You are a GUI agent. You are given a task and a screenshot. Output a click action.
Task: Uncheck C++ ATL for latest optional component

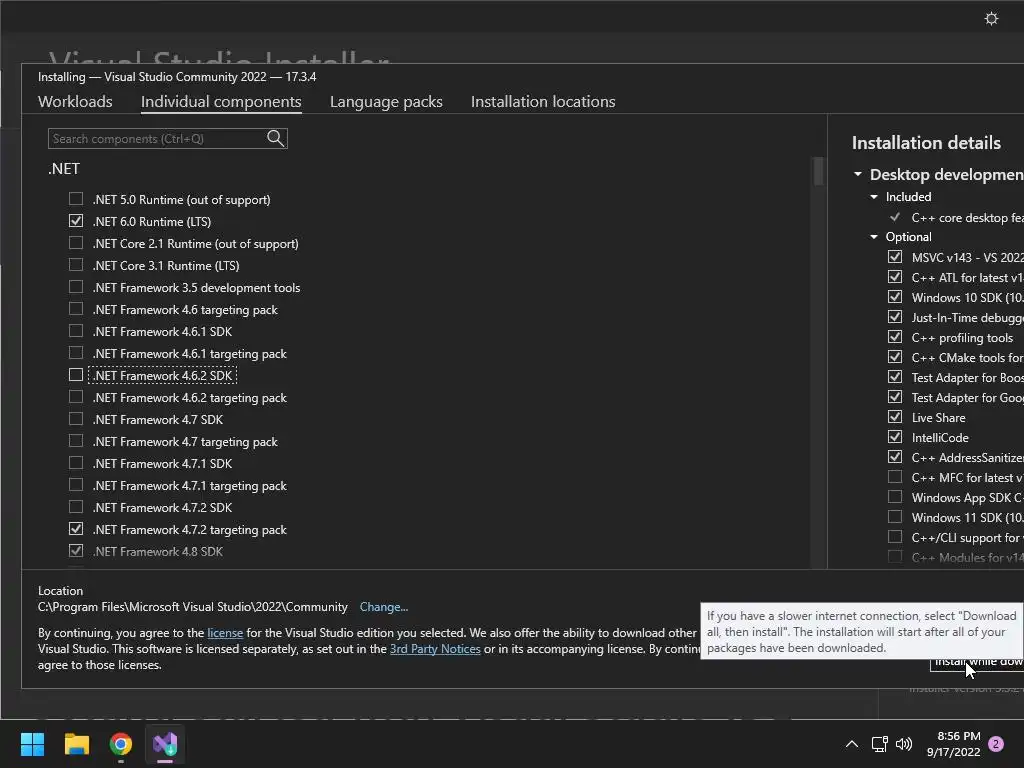click(895, 277)
